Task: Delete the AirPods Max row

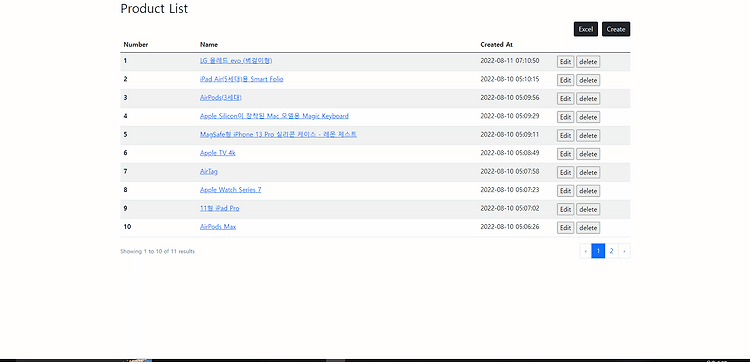Action: point(588,228)
